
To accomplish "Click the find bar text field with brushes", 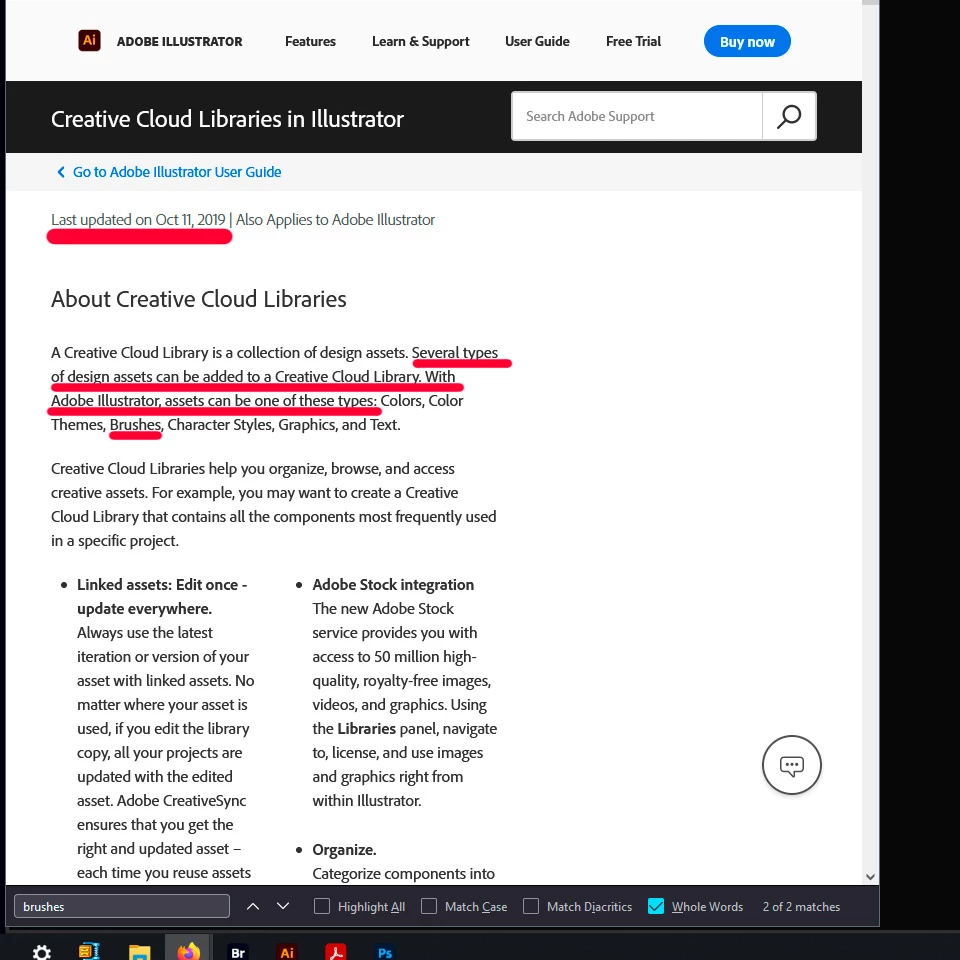I will [x=122, y=906].
